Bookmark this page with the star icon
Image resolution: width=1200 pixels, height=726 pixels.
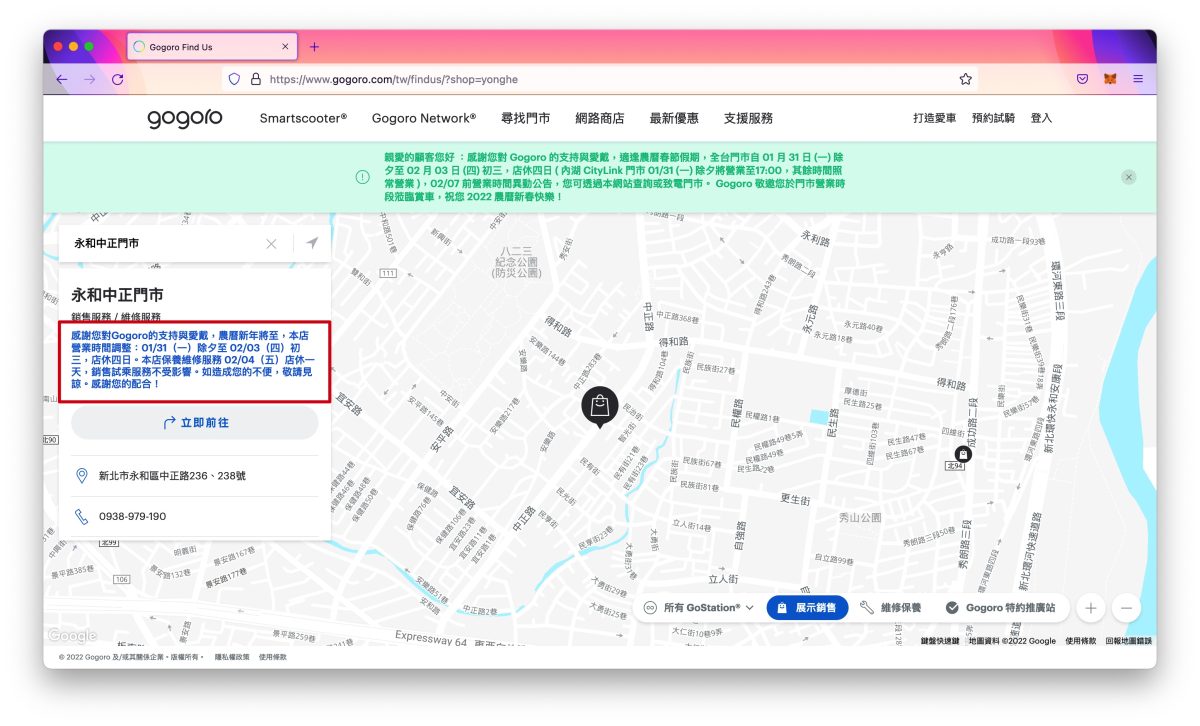pyautogui.click(x=965, y=79)
